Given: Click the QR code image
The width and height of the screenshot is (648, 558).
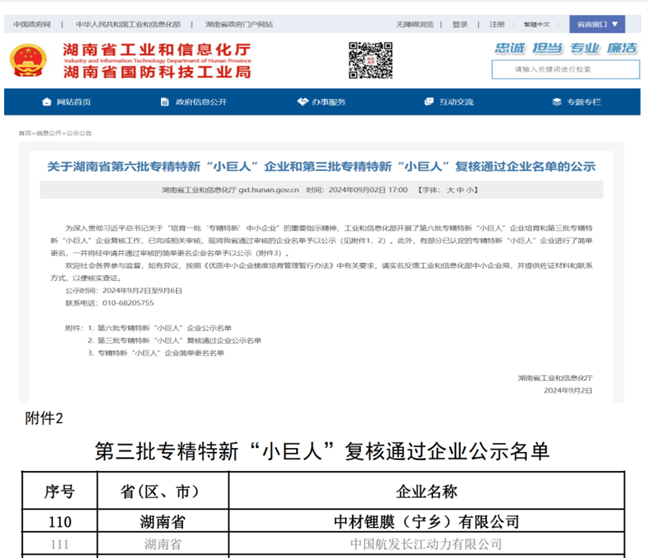Looking at the screenshot, I should pos(369,60).
